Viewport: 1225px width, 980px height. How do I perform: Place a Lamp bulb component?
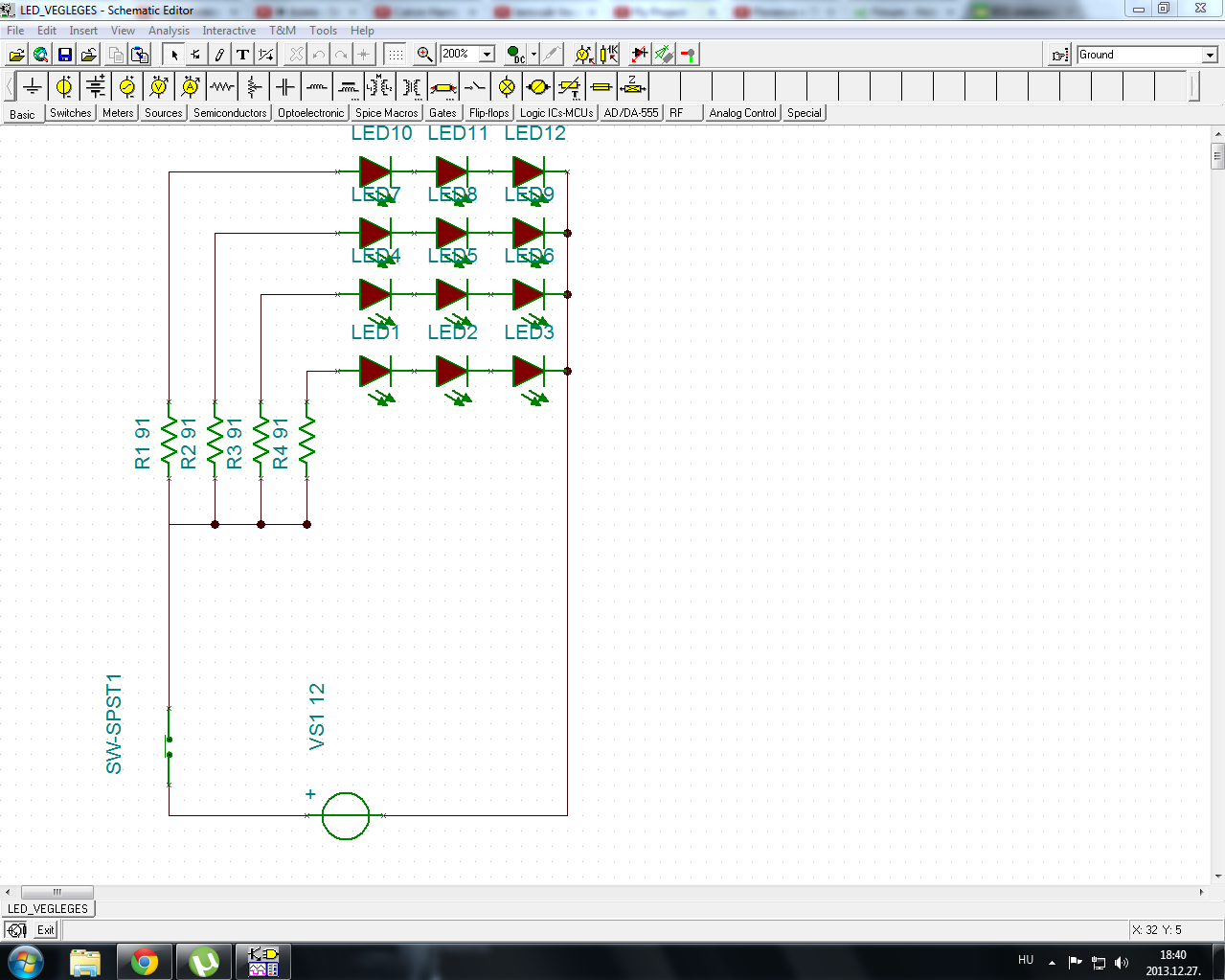(x=507, y=87)
